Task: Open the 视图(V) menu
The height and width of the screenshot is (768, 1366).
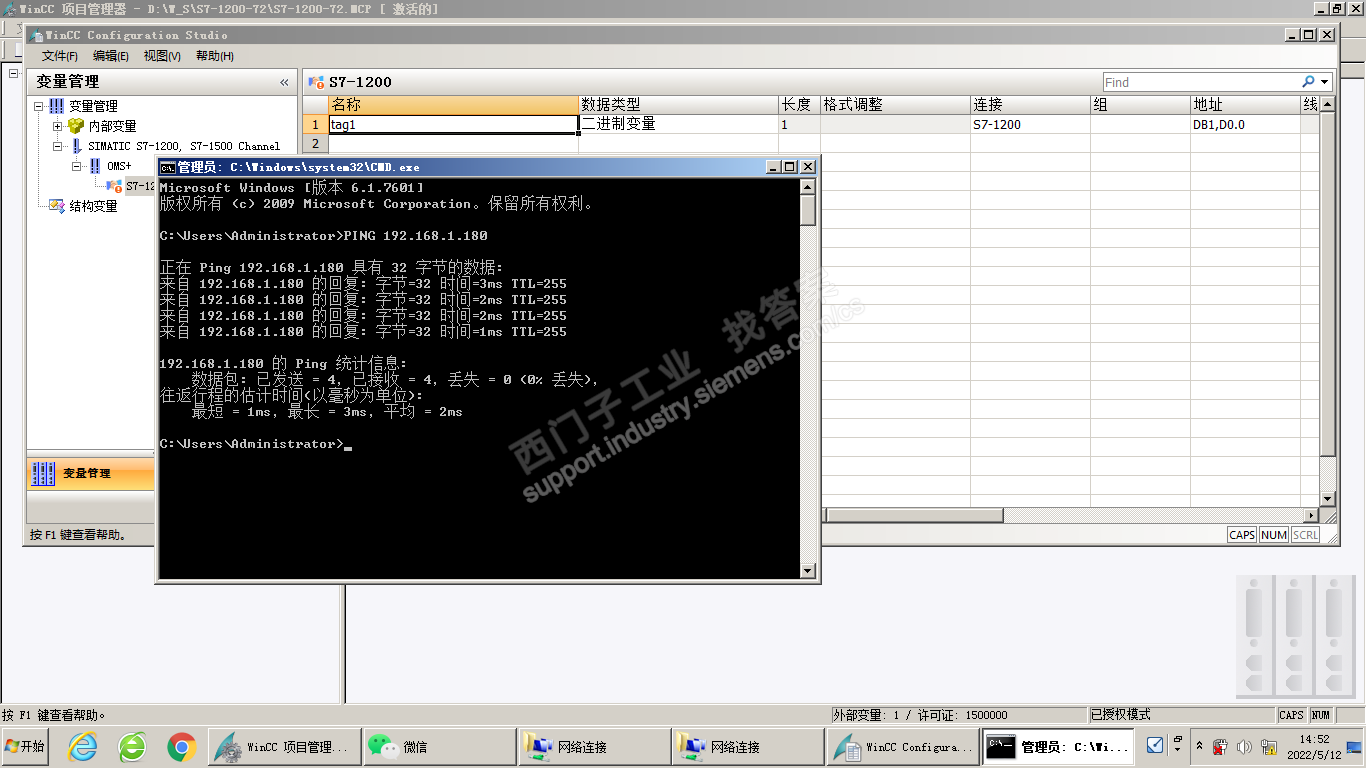Action: [162, 56]
